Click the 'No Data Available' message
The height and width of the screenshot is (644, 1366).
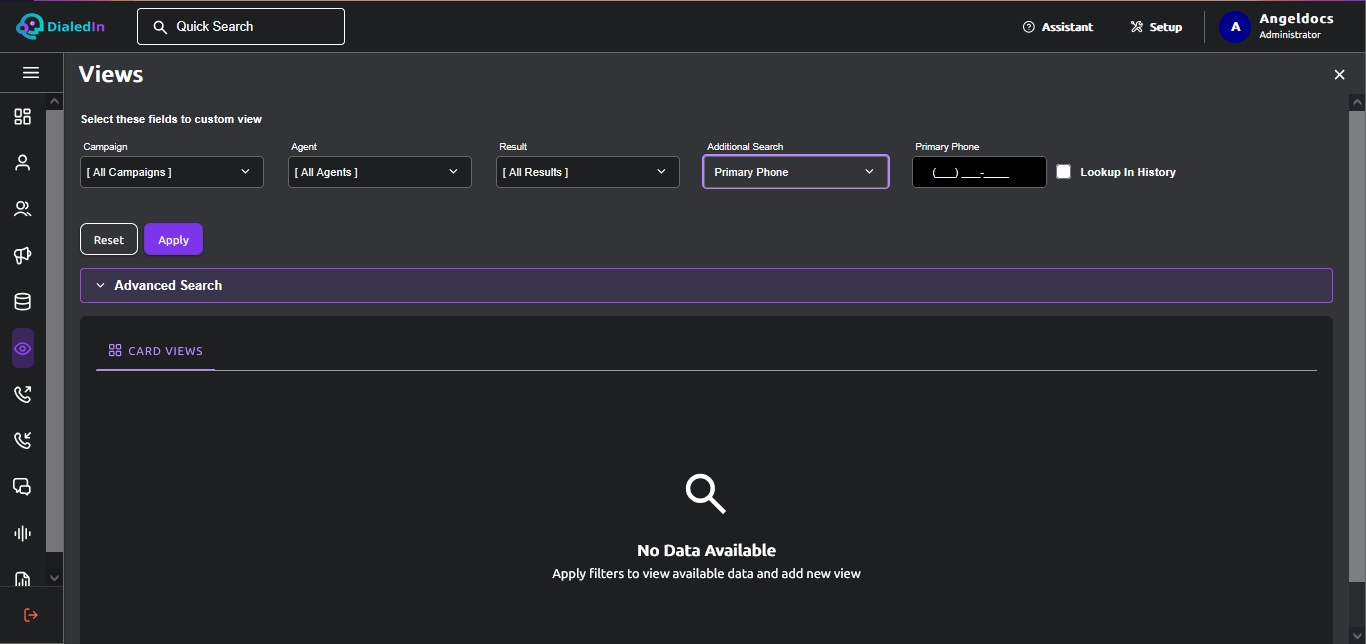click(706, 550)
